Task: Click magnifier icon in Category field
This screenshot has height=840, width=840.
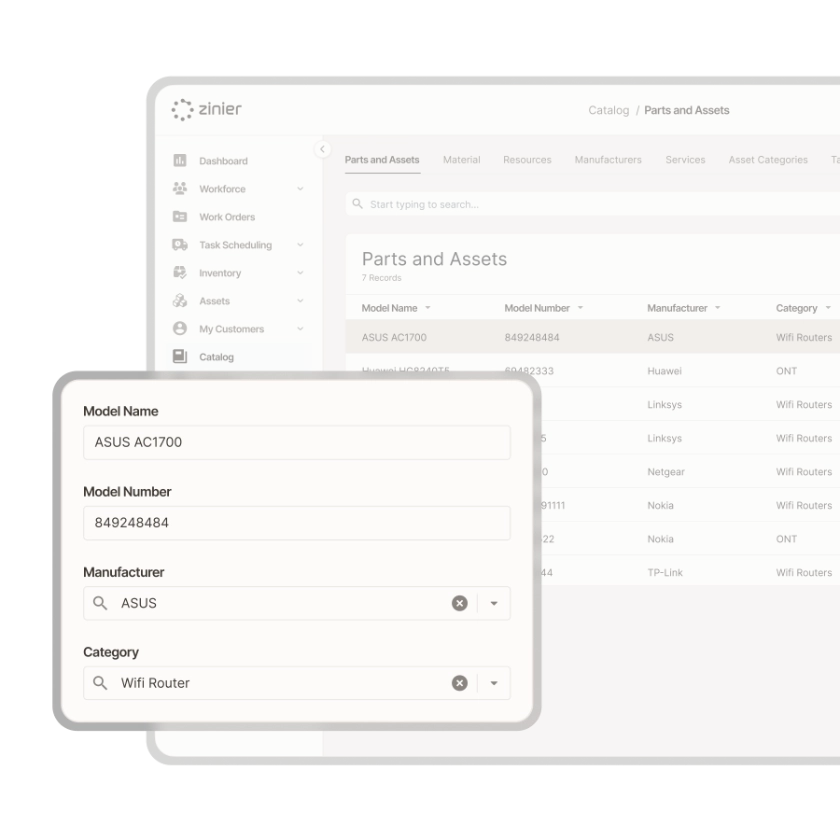Action: [100, 683]
